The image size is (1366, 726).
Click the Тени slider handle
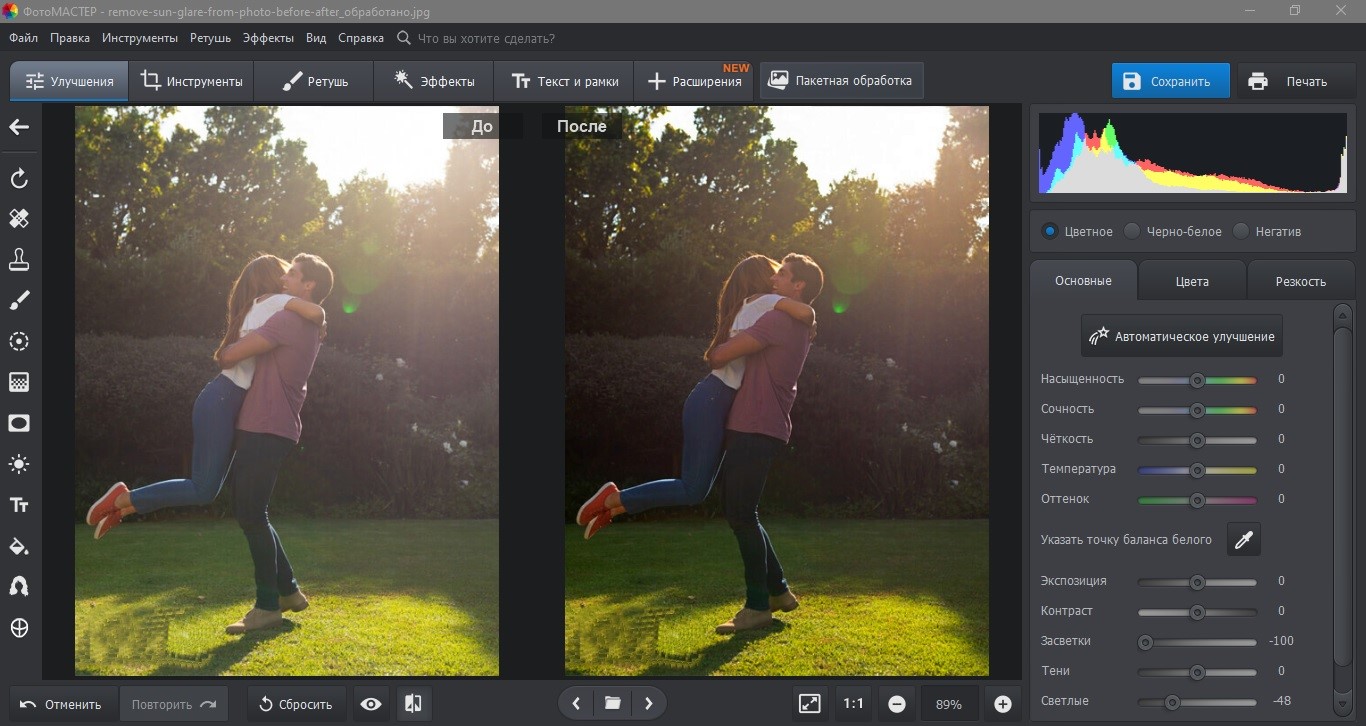click(1197, 672)
